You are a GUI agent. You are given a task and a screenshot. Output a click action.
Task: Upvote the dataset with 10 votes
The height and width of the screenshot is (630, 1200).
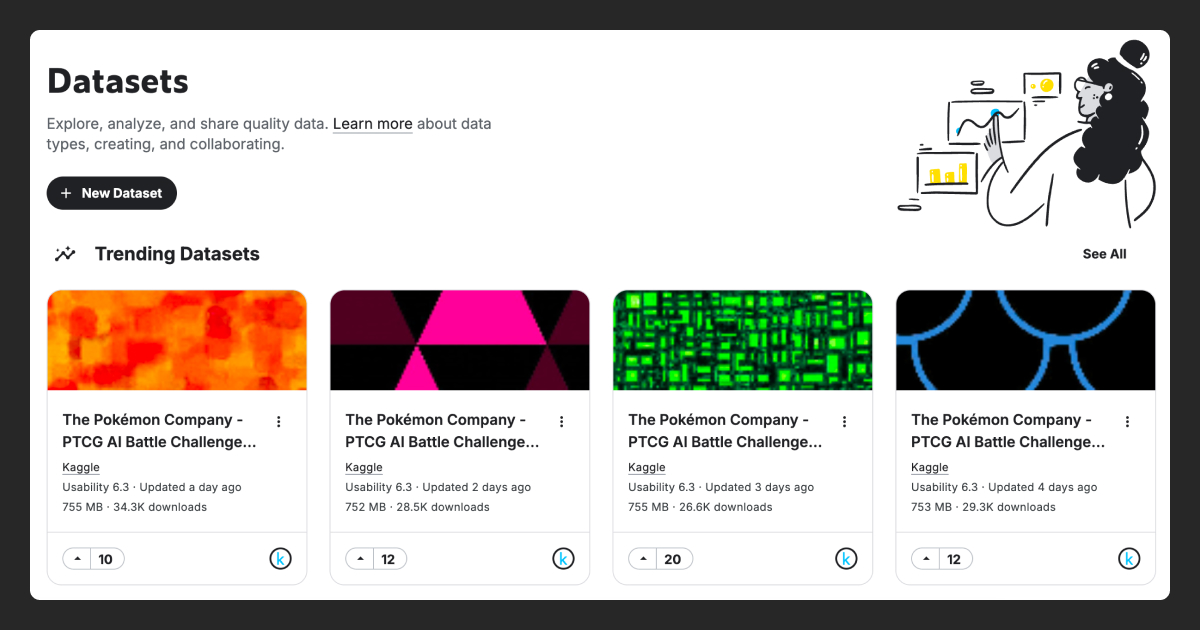tap(77, 559)
